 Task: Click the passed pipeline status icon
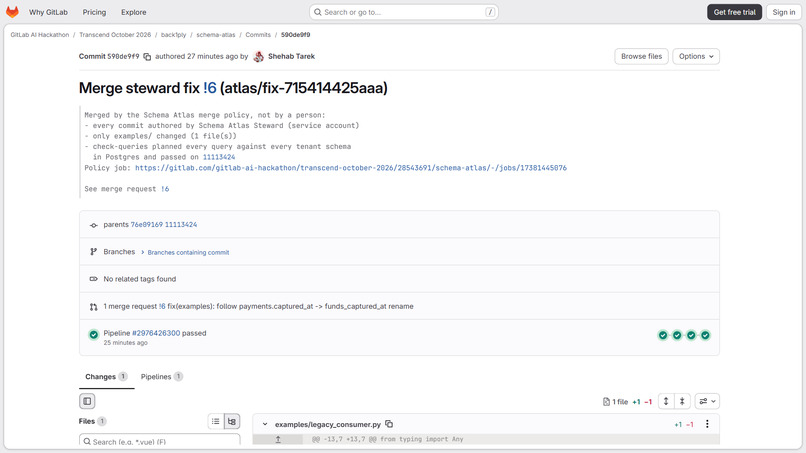(x=94, y=335)
